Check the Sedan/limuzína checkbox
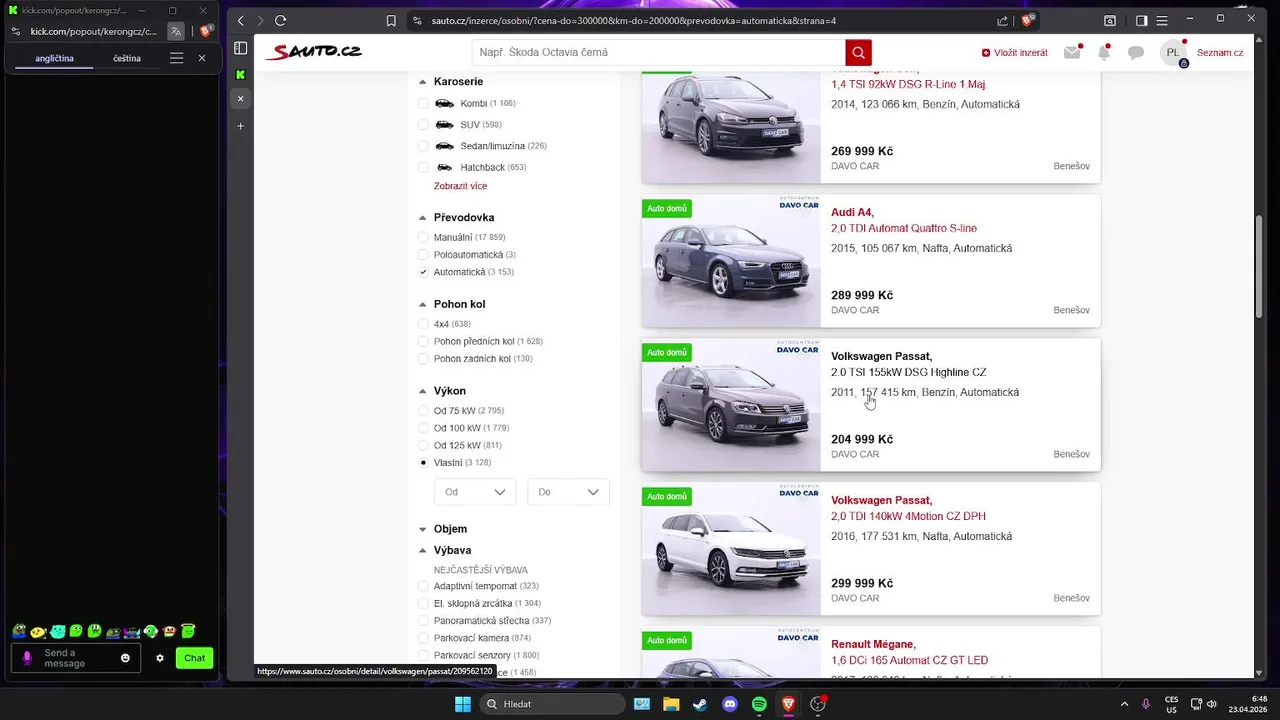Viewport: 1280px width, 720px height. pos(423,146)
